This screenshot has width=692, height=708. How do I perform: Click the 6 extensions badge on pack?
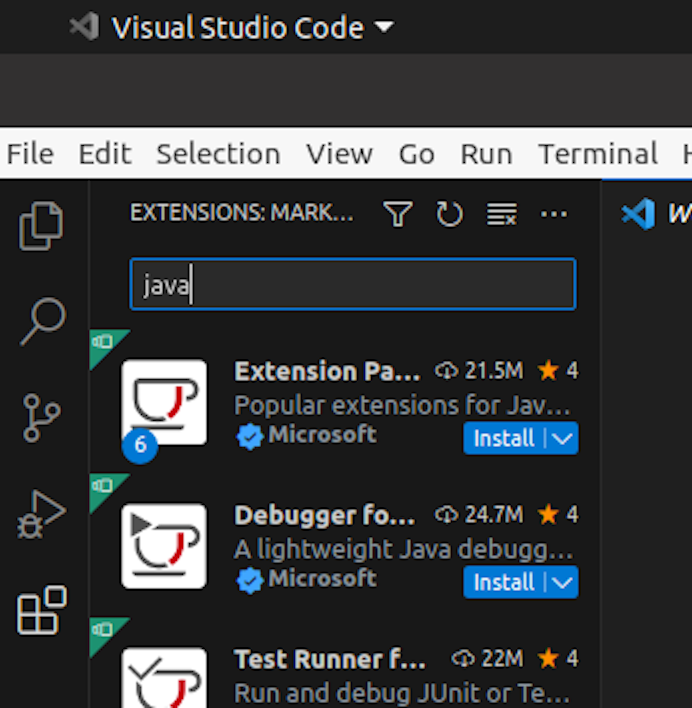140,445
